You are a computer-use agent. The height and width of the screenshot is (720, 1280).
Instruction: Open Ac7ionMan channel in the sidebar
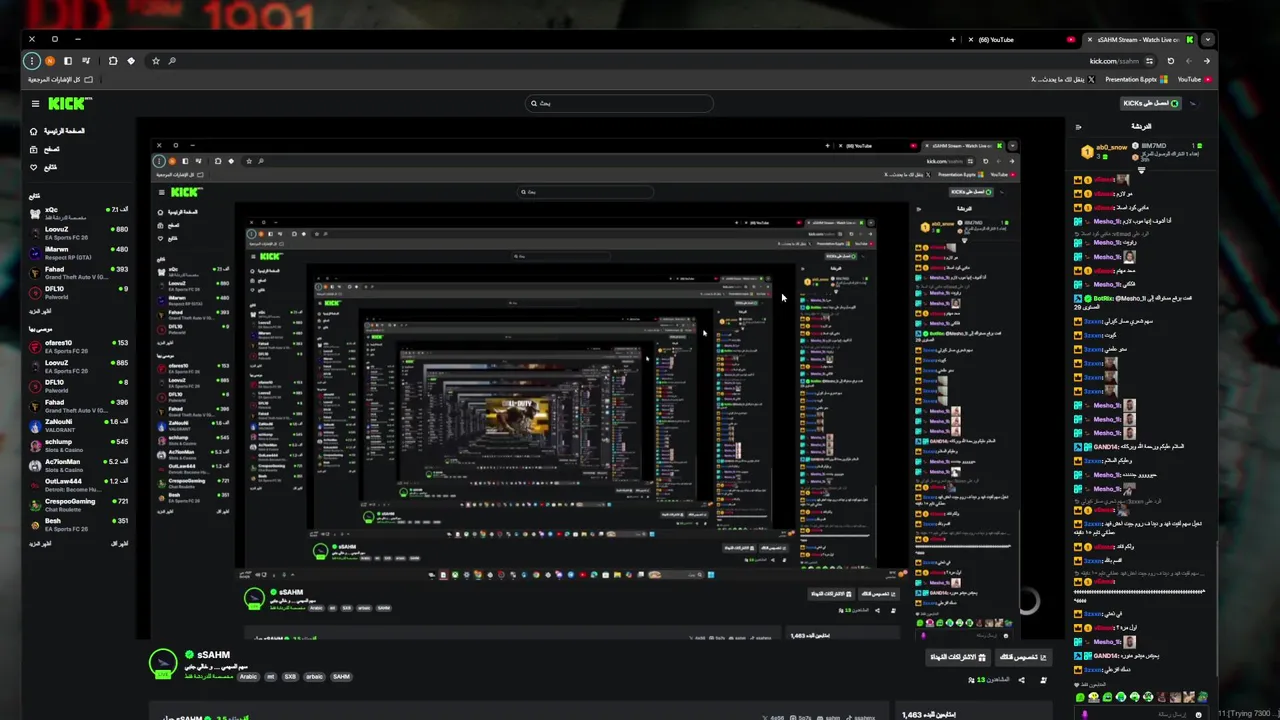79,465
